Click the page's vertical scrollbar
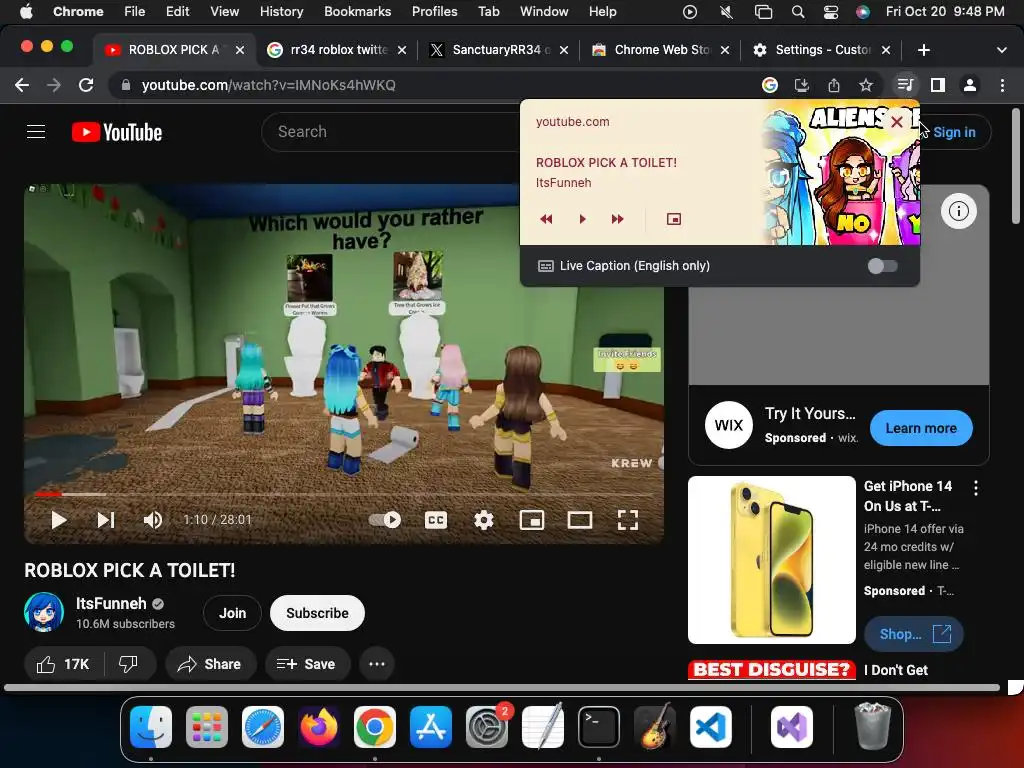 point(1016,167)
